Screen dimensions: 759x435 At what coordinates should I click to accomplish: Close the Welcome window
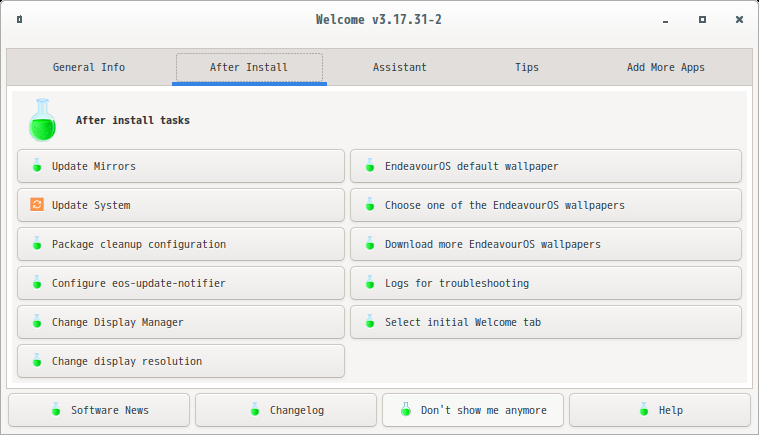[739, 19]
